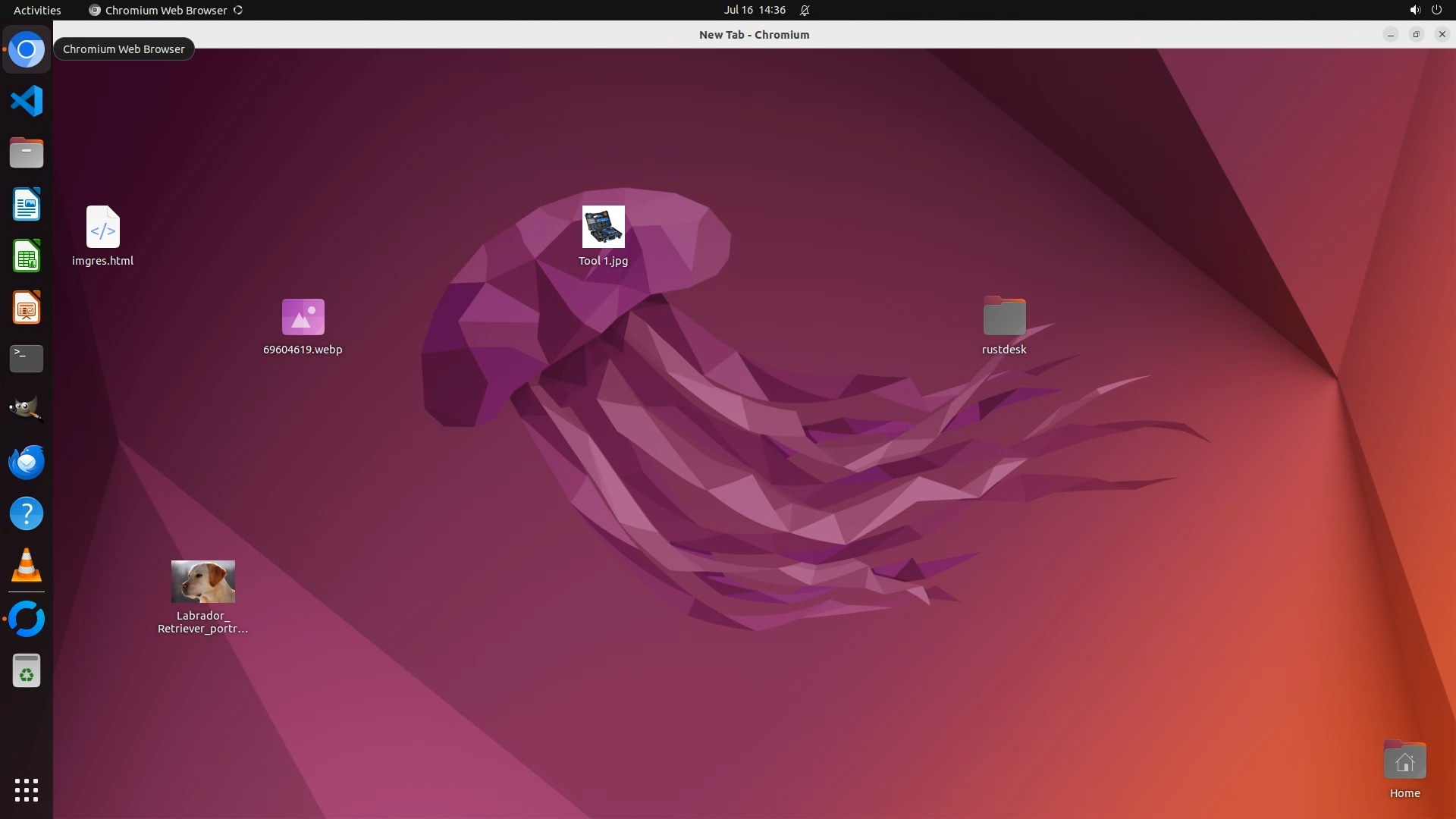Open the Terminal dock icon
Image resolution: width=1456 pixels, height=819 pixels.
[x=27, y=359]
